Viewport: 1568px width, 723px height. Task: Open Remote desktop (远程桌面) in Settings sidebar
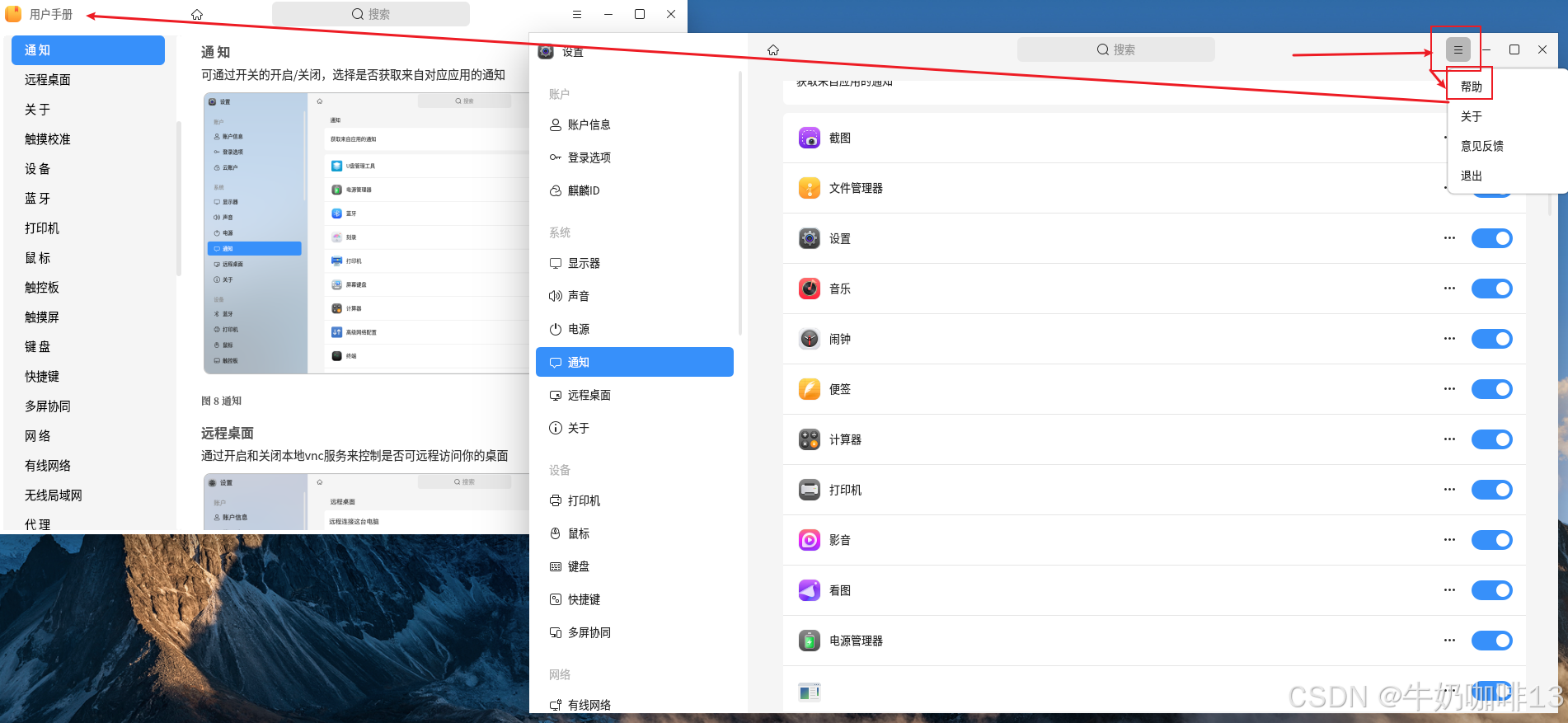(635, 395)
